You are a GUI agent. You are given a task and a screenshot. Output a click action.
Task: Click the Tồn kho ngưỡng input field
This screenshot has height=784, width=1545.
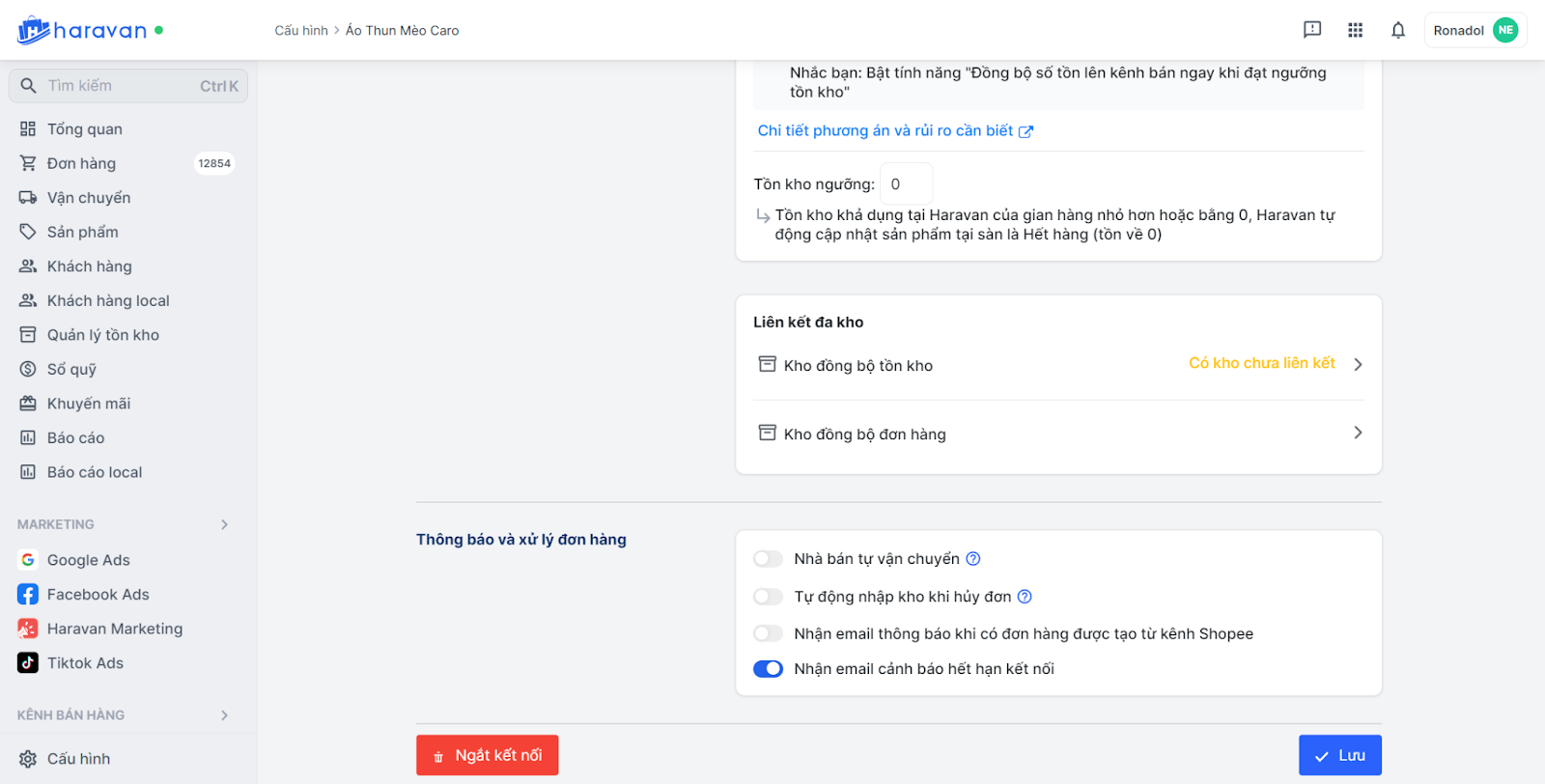click(x=906, y=184)
